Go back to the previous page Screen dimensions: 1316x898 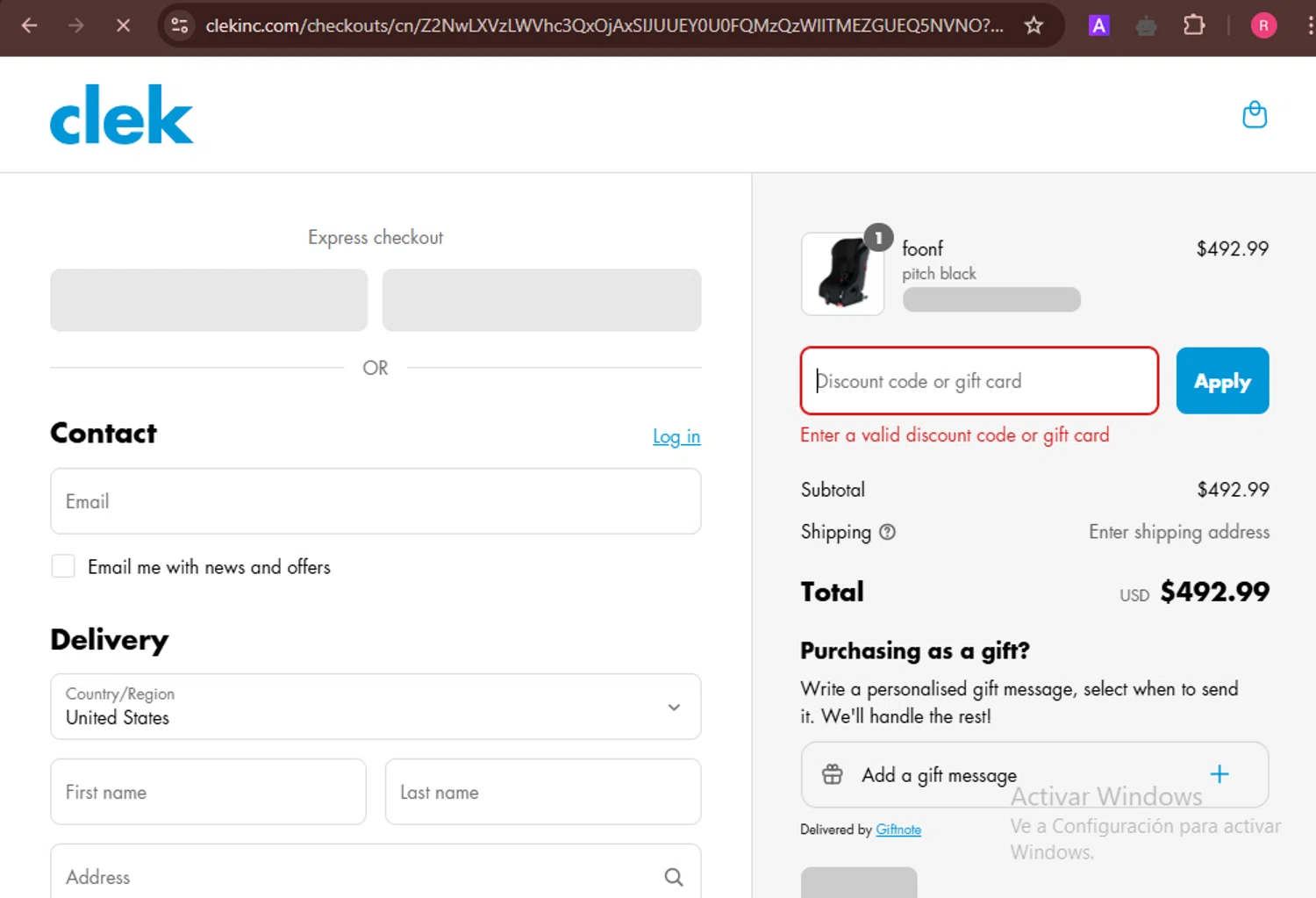[x=29, y=25]
